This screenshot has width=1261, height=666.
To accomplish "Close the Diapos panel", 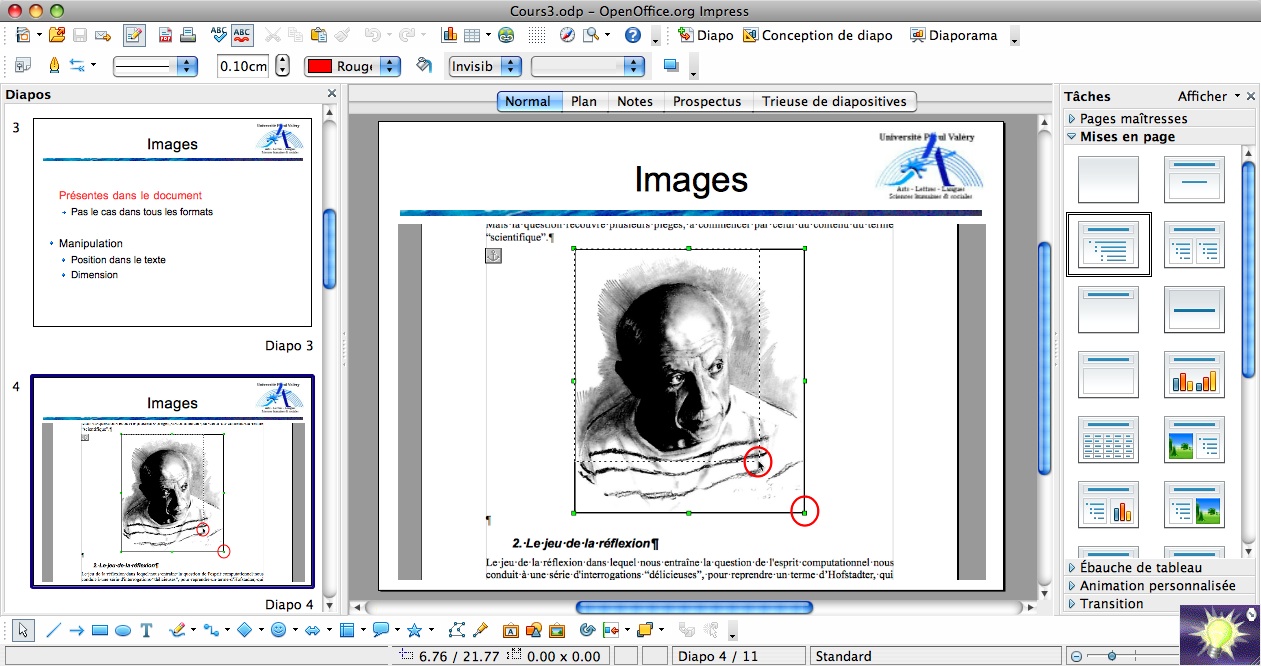I will [332, 94].
